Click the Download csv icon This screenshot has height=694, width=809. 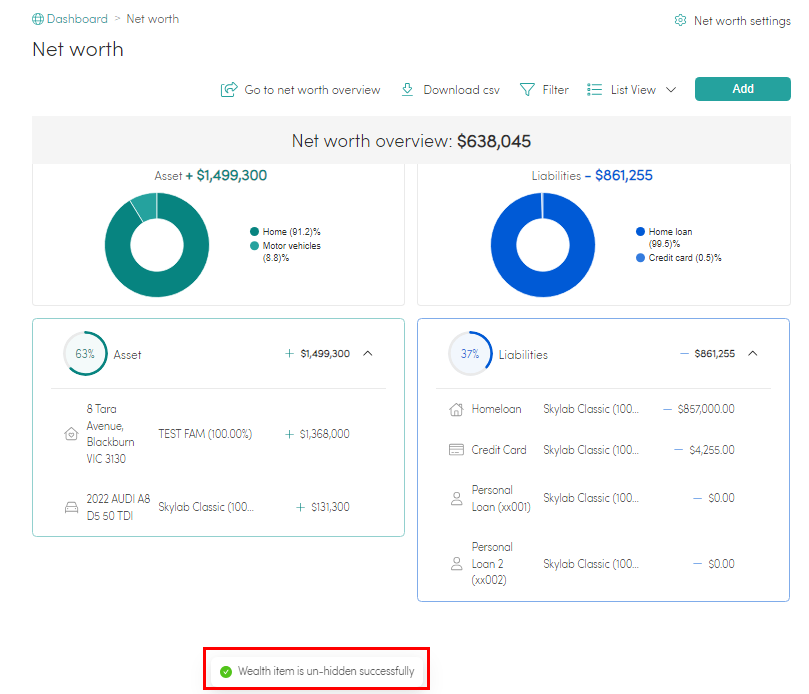[407, 89]
